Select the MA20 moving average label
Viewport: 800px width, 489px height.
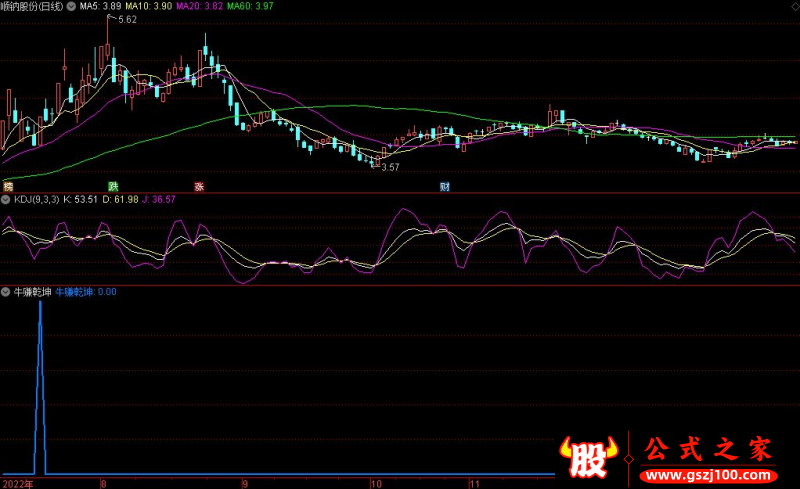pyautogui.click(x=198, y=6)
